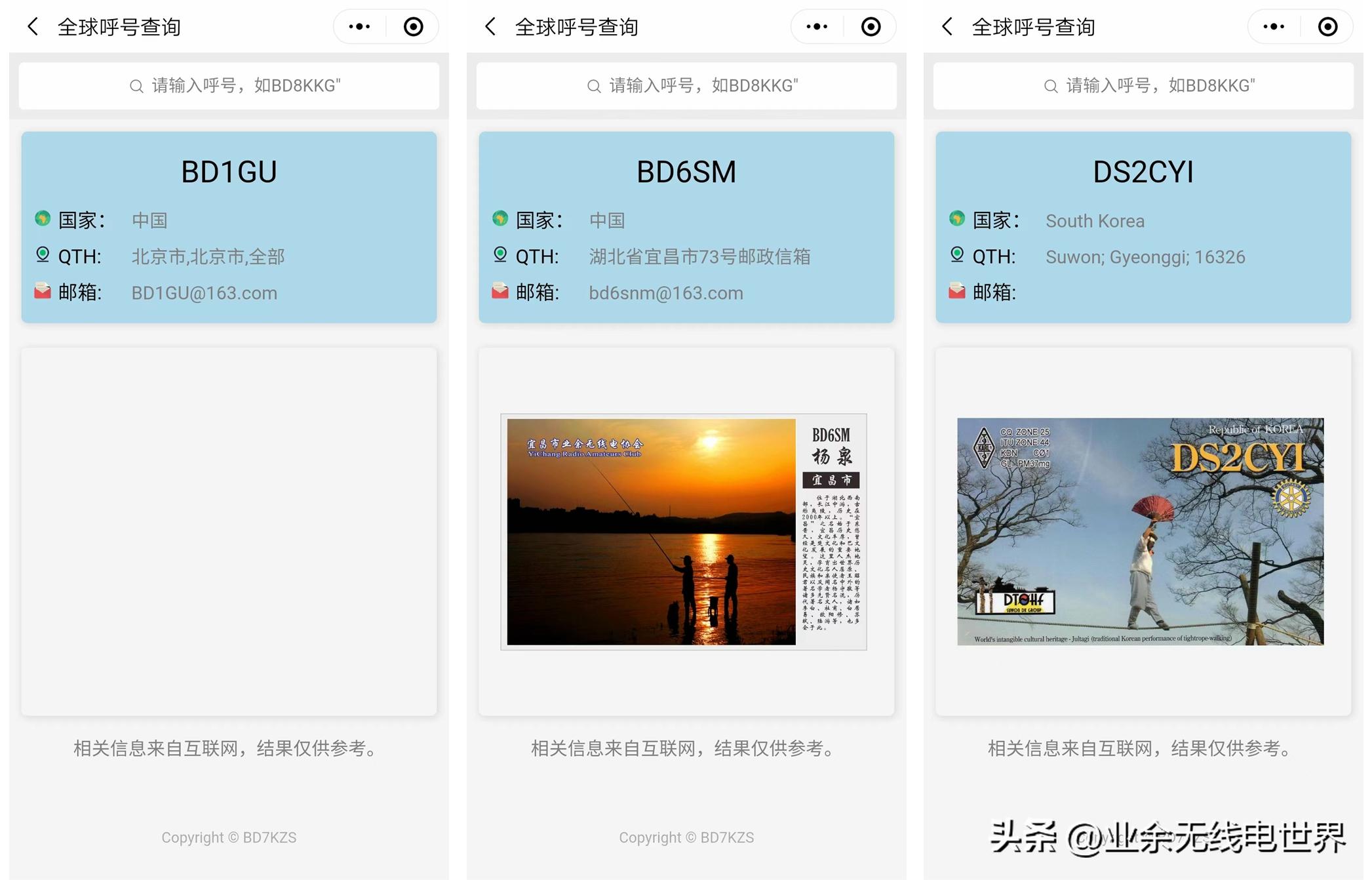Open the more options menu on the BD6SM page
The width and height of the screenshot is (1372, 880).
815,26
